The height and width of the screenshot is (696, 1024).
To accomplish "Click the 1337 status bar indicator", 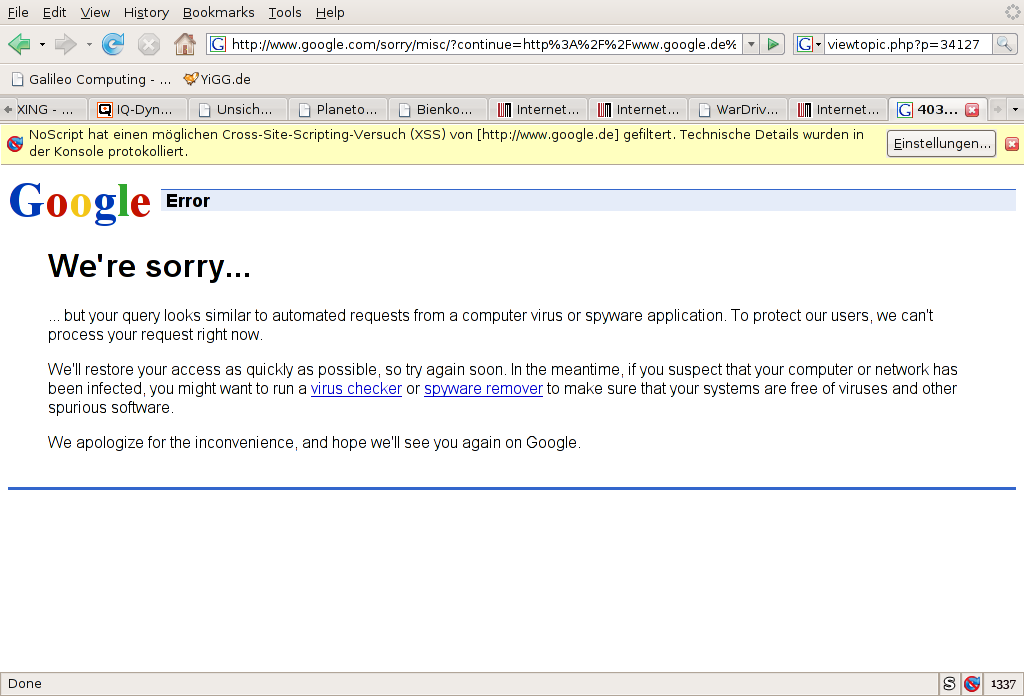I will tap(1003, 684).
